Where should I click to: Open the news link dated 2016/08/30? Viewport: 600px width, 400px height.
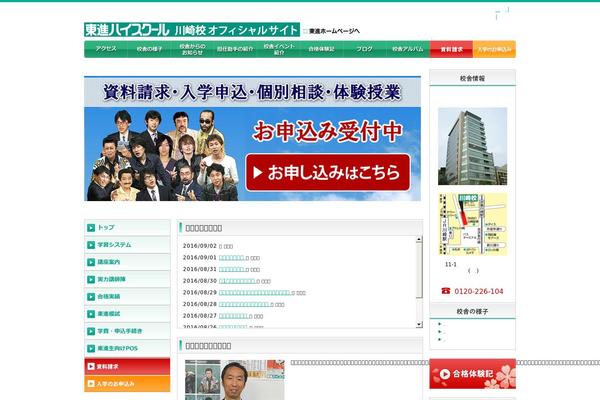237,281
